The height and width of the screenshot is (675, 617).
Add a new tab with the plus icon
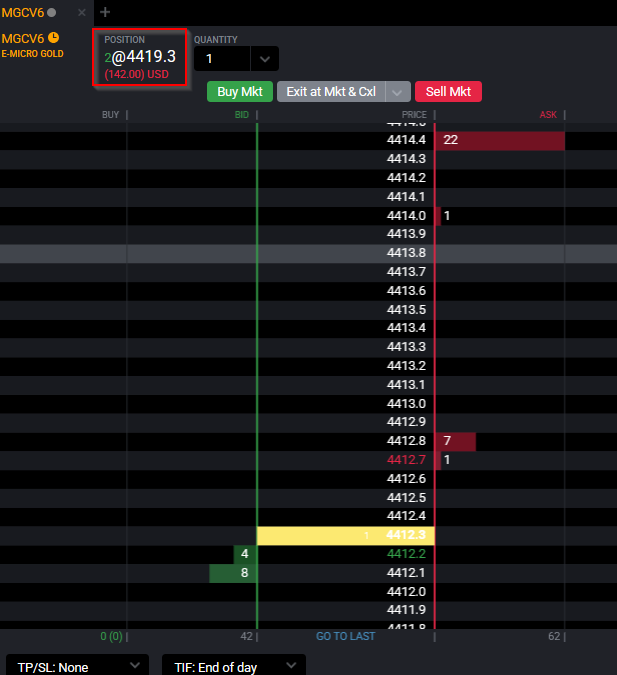(x=105, y=12)
